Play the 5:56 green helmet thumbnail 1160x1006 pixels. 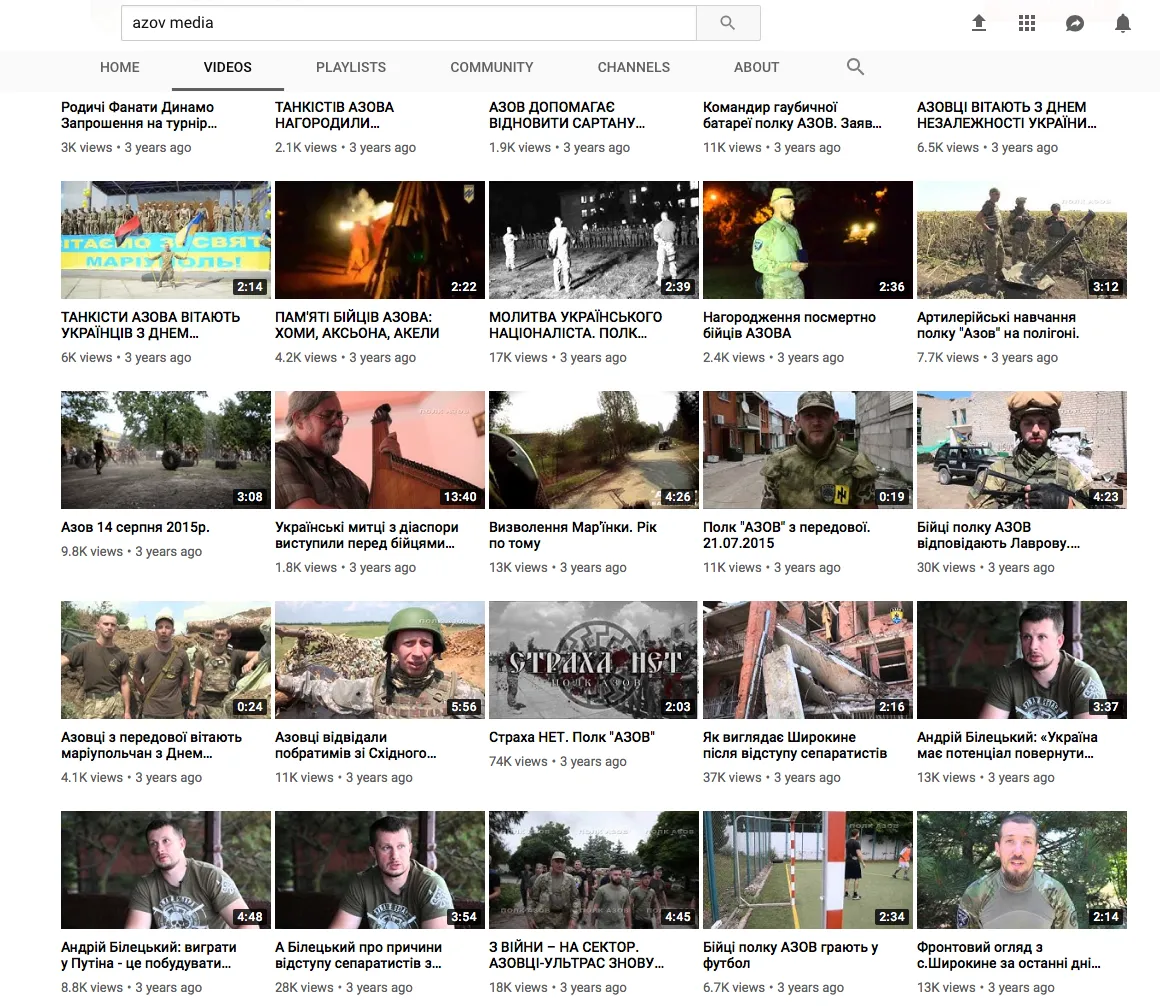(380, 660)
